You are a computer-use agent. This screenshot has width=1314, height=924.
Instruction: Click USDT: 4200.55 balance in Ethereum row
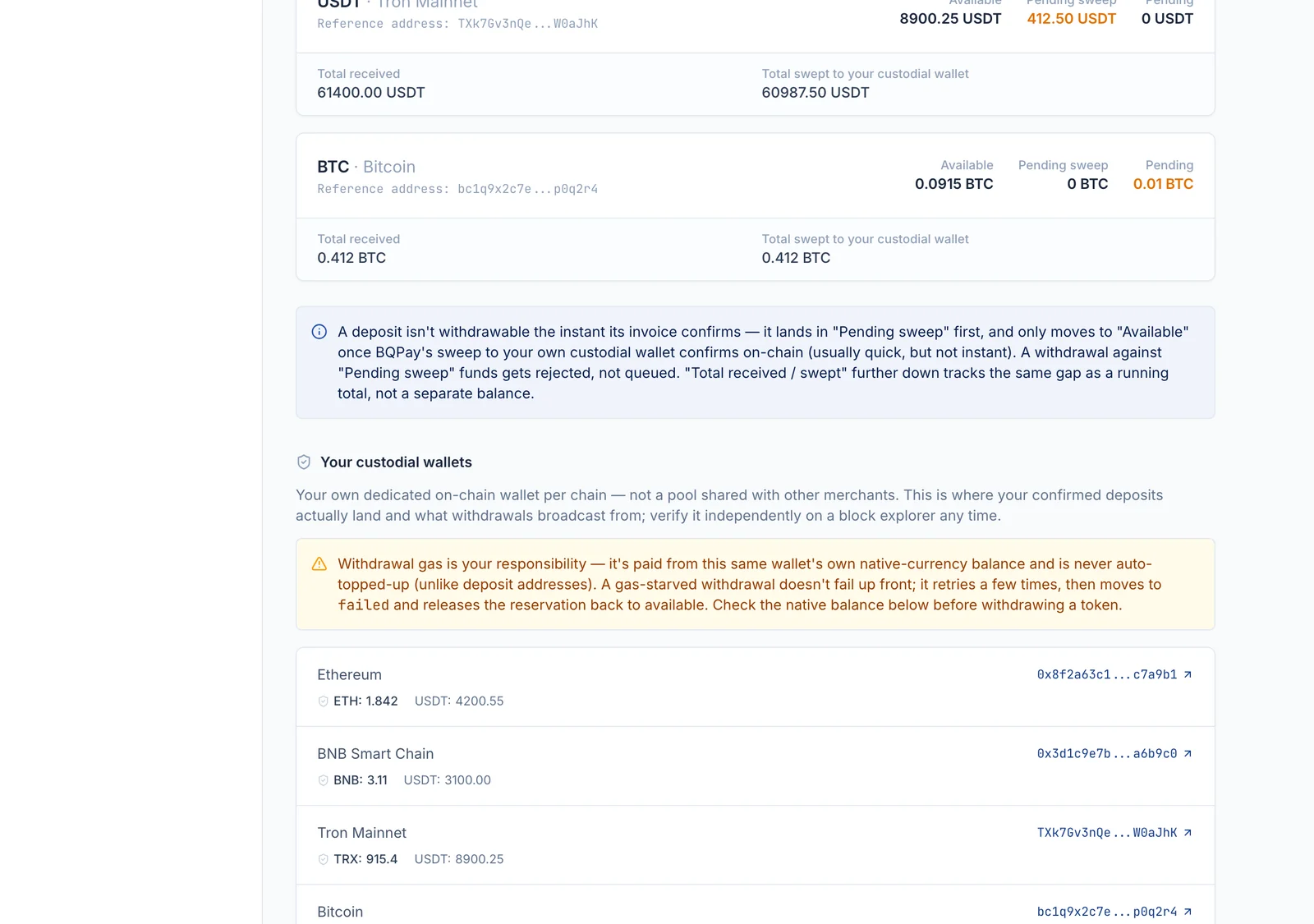tap(459, 701)
